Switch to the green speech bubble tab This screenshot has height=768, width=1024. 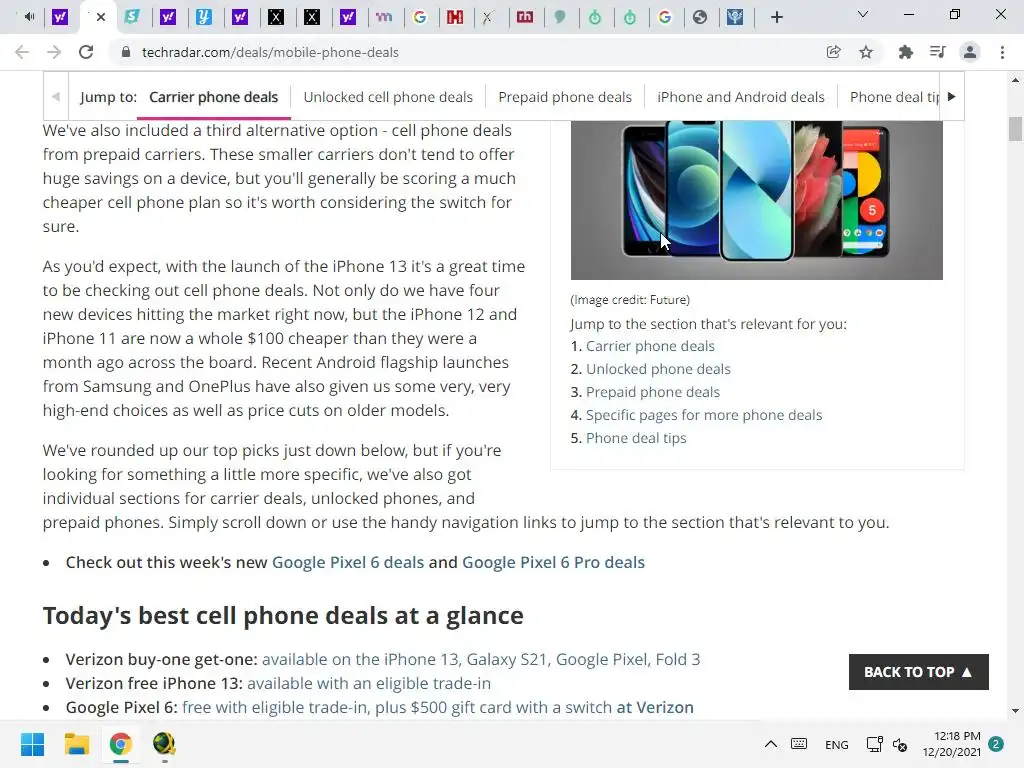pyautogui.click(x=560, y=17)
